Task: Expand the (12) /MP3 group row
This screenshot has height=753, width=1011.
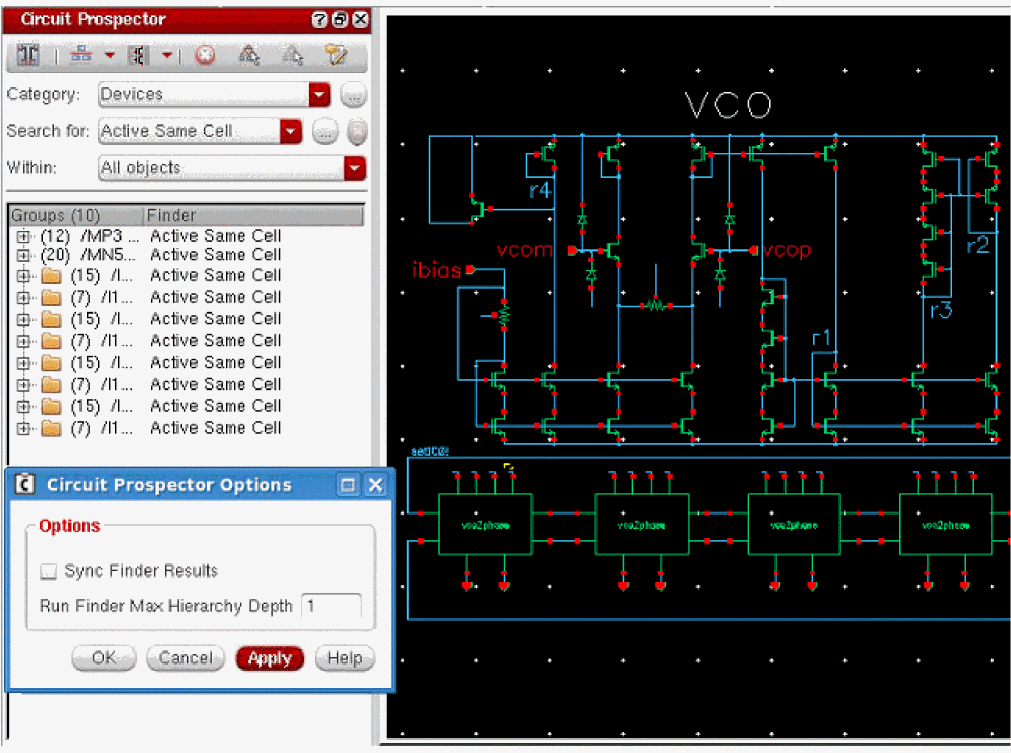Action: click(x=23, y=237)
